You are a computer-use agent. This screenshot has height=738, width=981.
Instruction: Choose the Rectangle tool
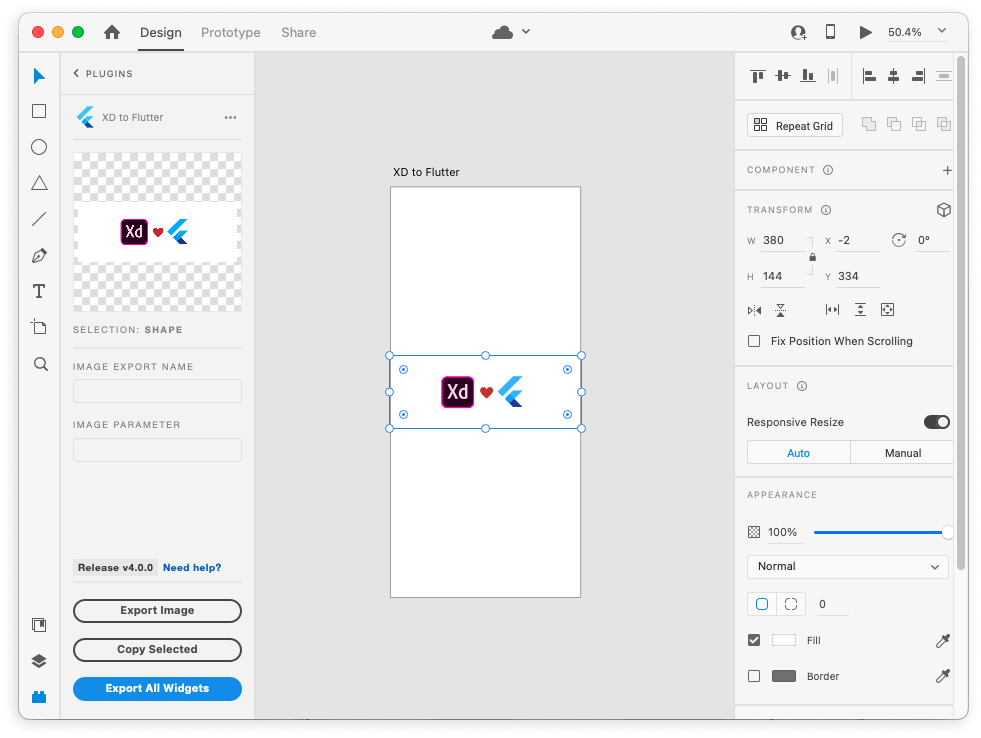point(39,111)
